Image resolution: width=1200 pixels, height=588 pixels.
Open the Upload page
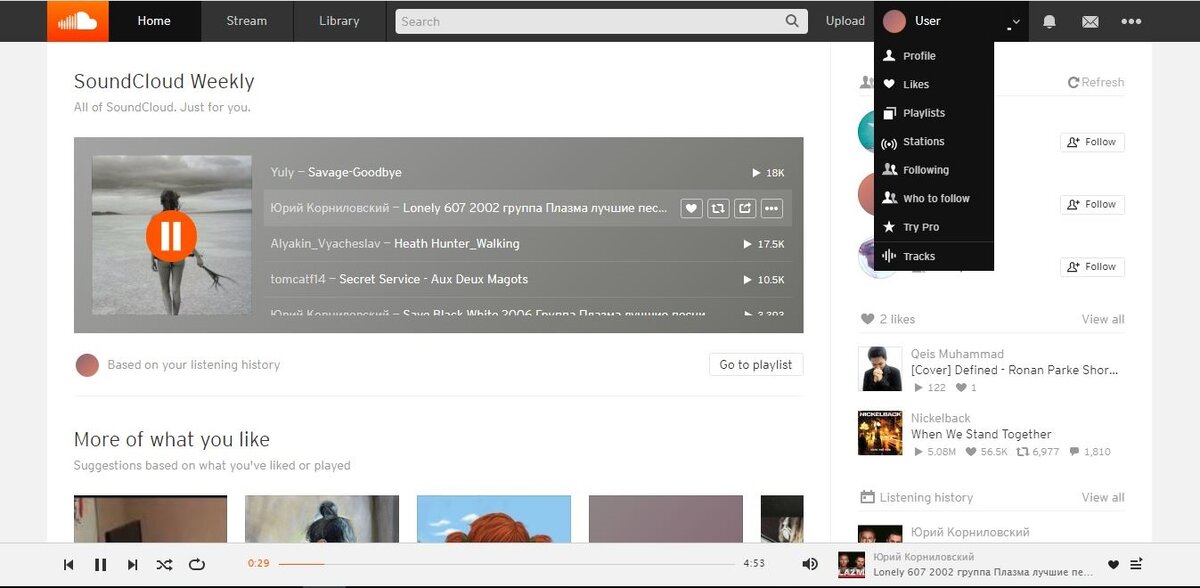tap(845, 21)
